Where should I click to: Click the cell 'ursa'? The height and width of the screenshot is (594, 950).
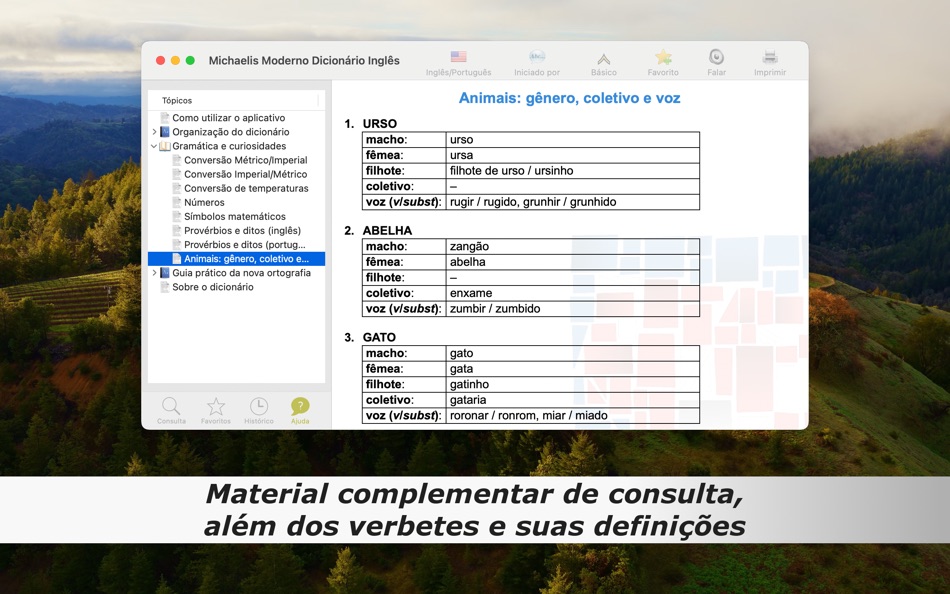[573, 155]
